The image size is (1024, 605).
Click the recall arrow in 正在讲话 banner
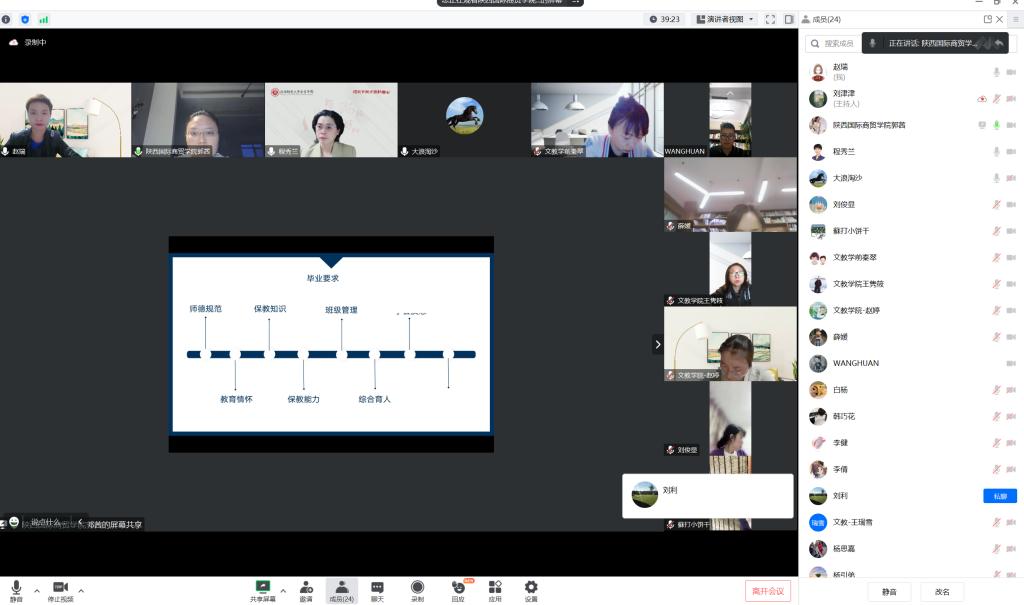point(999,43)
